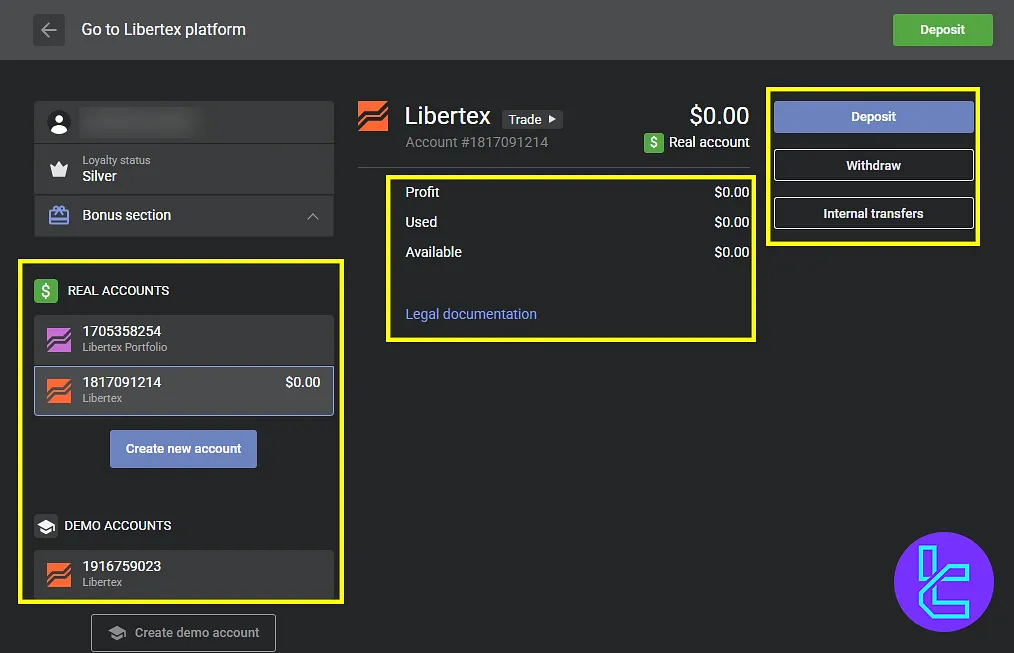Open the Legal documentation link
The height and width of the screenshot is (653, 1014).
(471, 314)
